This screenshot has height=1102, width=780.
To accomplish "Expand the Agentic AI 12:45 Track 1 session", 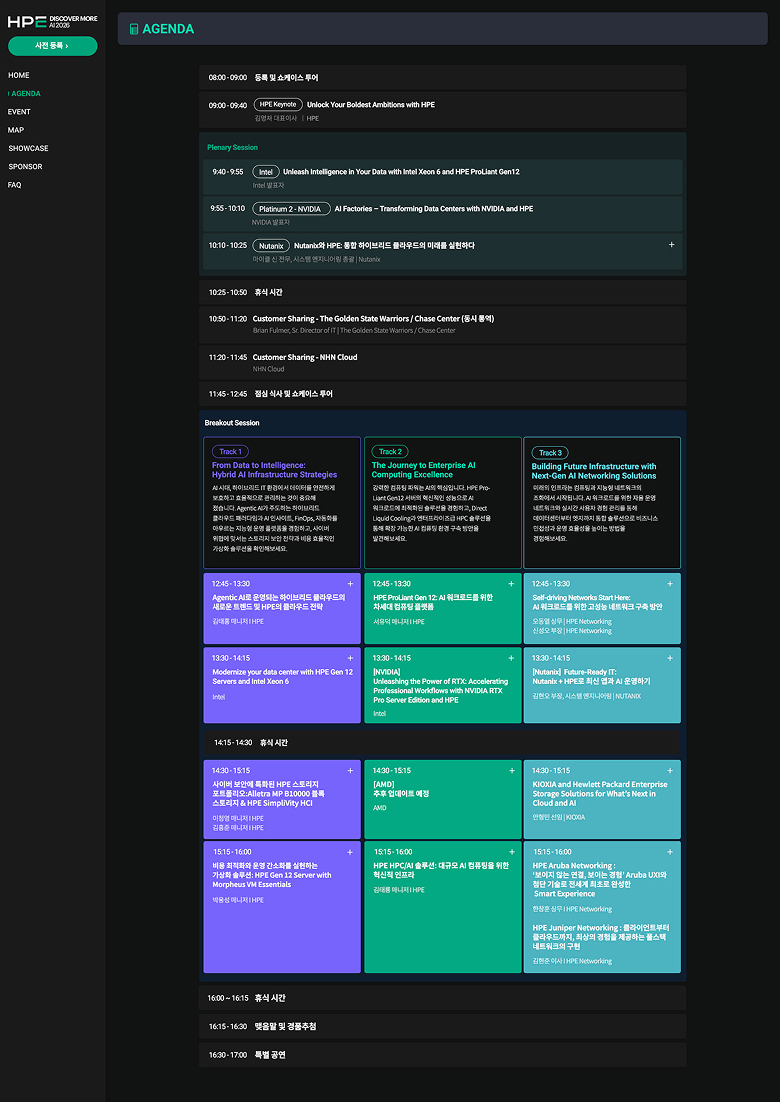I will point(350,583).
